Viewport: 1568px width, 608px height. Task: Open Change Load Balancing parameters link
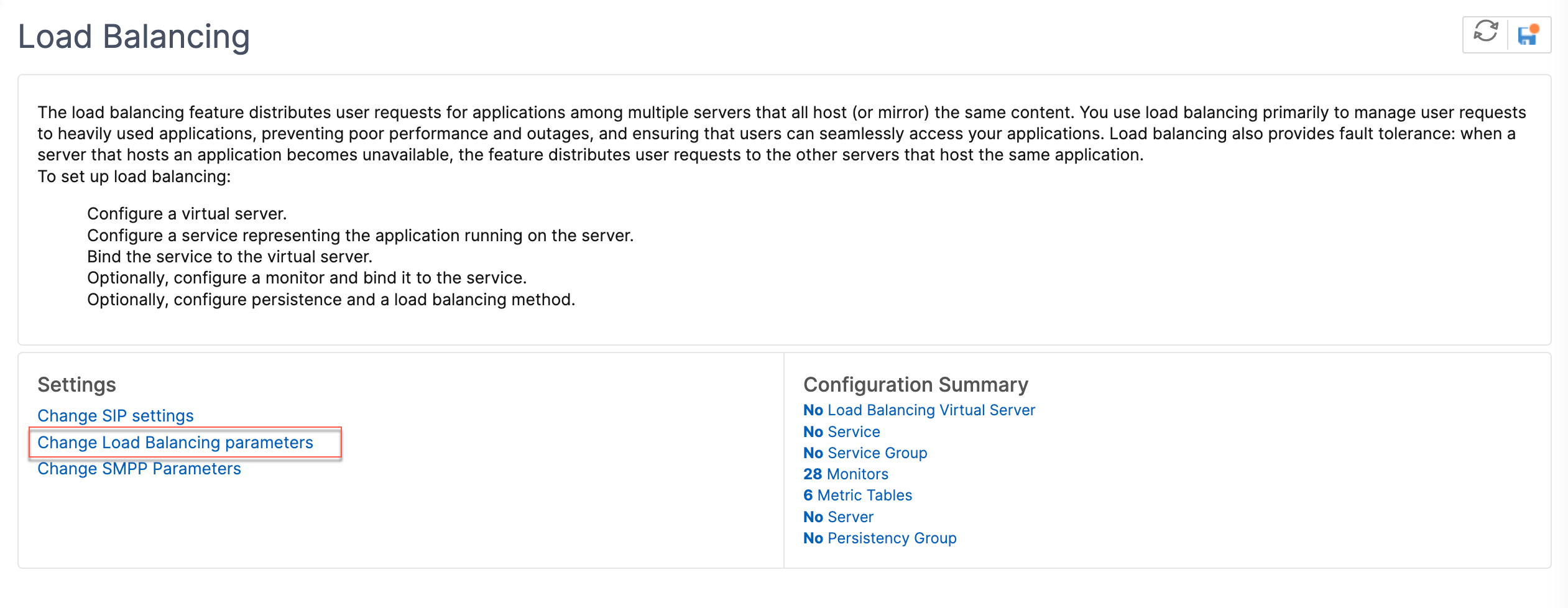pos(175,443)
